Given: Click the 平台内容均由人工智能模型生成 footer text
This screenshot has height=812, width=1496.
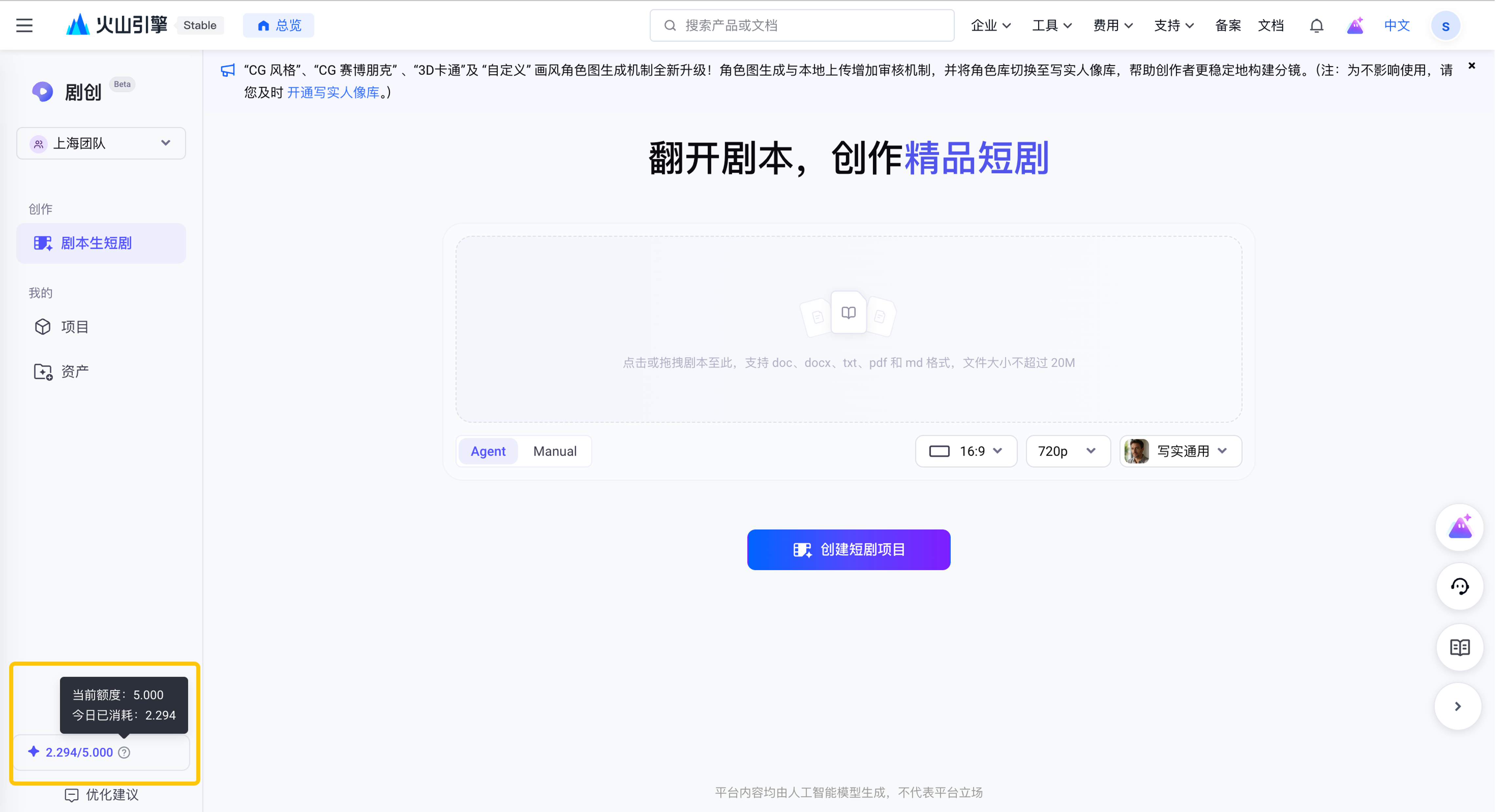Looking at the screenshot, I should click(848, 793).
